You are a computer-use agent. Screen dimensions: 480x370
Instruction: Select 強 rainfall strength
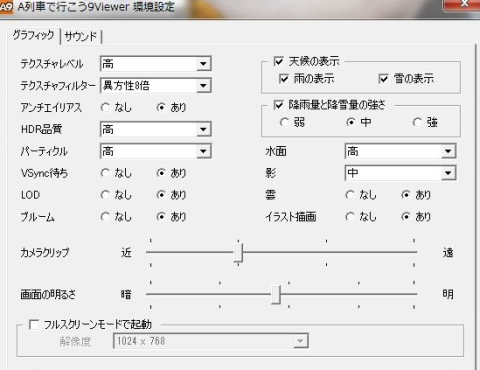point(417,122)
